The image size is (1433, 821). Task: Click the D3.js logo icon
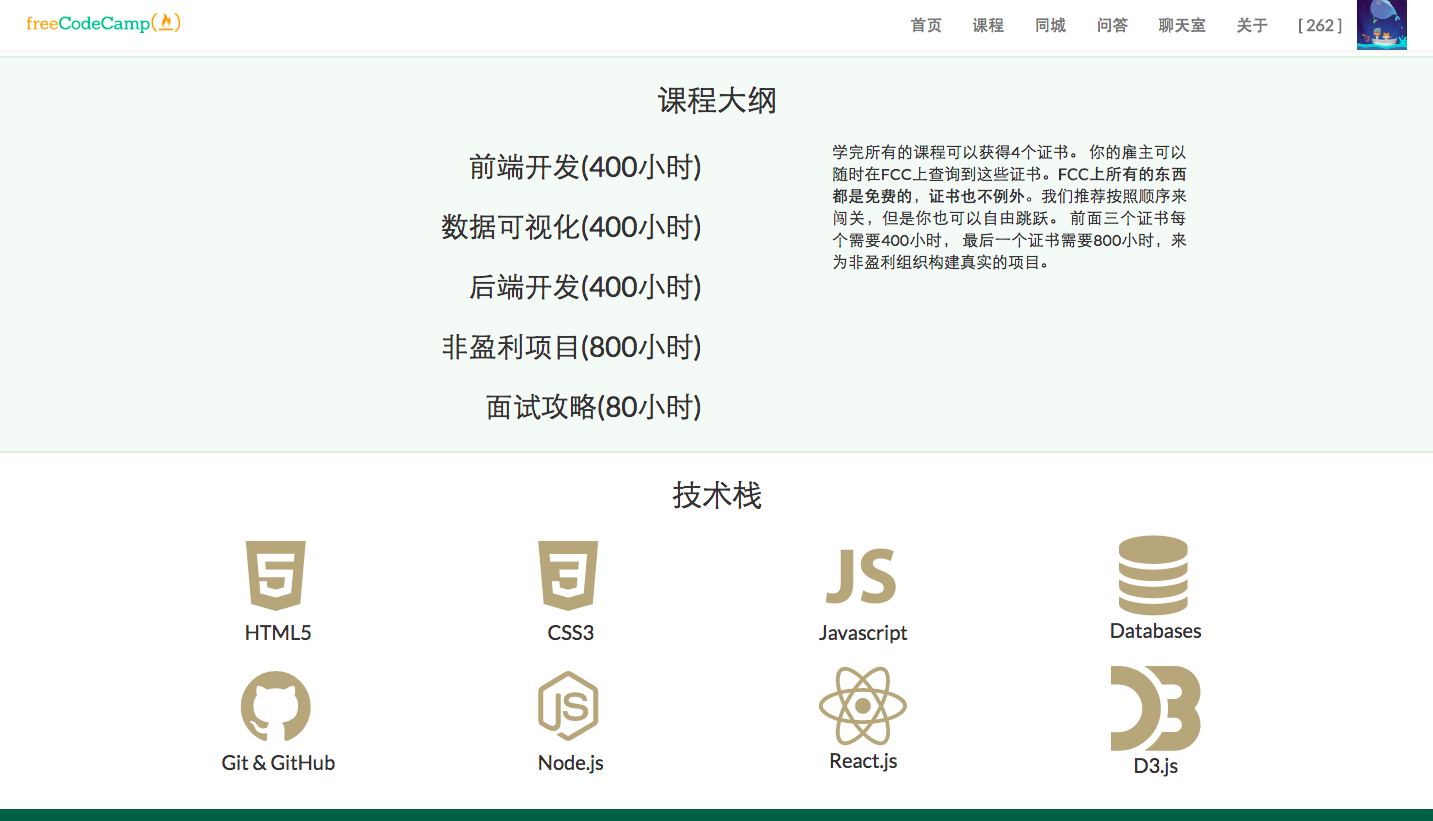point(1155,708)
